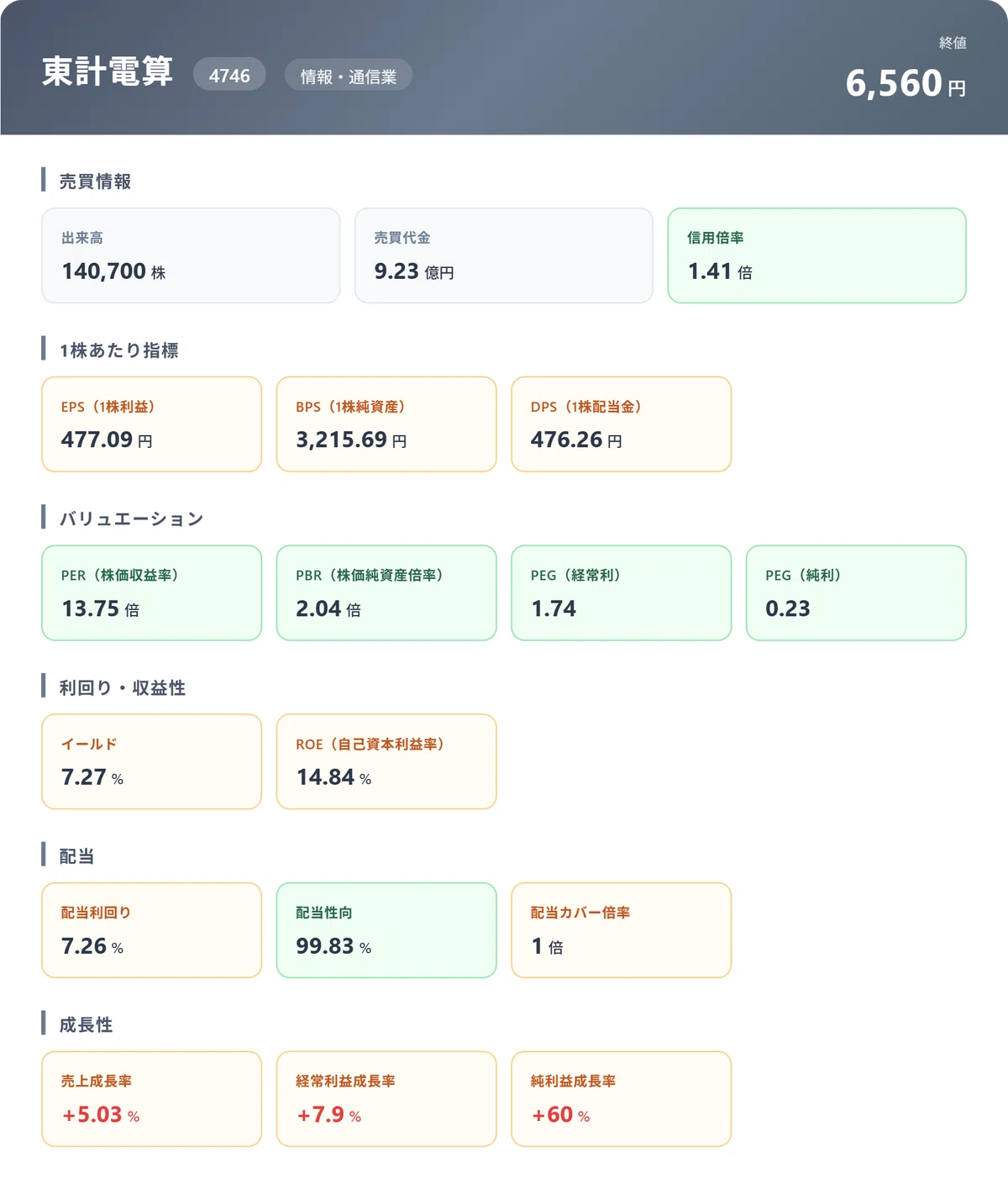1008x1189 pixels.
Task: Select the ROE(自己資本利益率) card
Action: coord(386,762)
